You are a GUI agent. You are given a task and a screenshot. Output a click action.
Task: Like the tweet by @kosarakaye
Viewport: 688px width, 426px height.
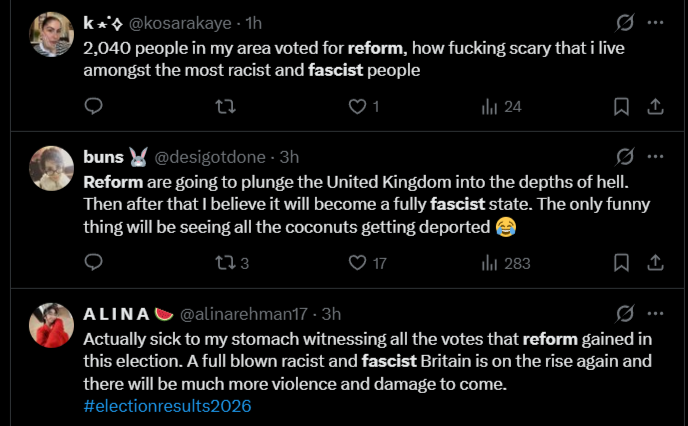[363, 106]
